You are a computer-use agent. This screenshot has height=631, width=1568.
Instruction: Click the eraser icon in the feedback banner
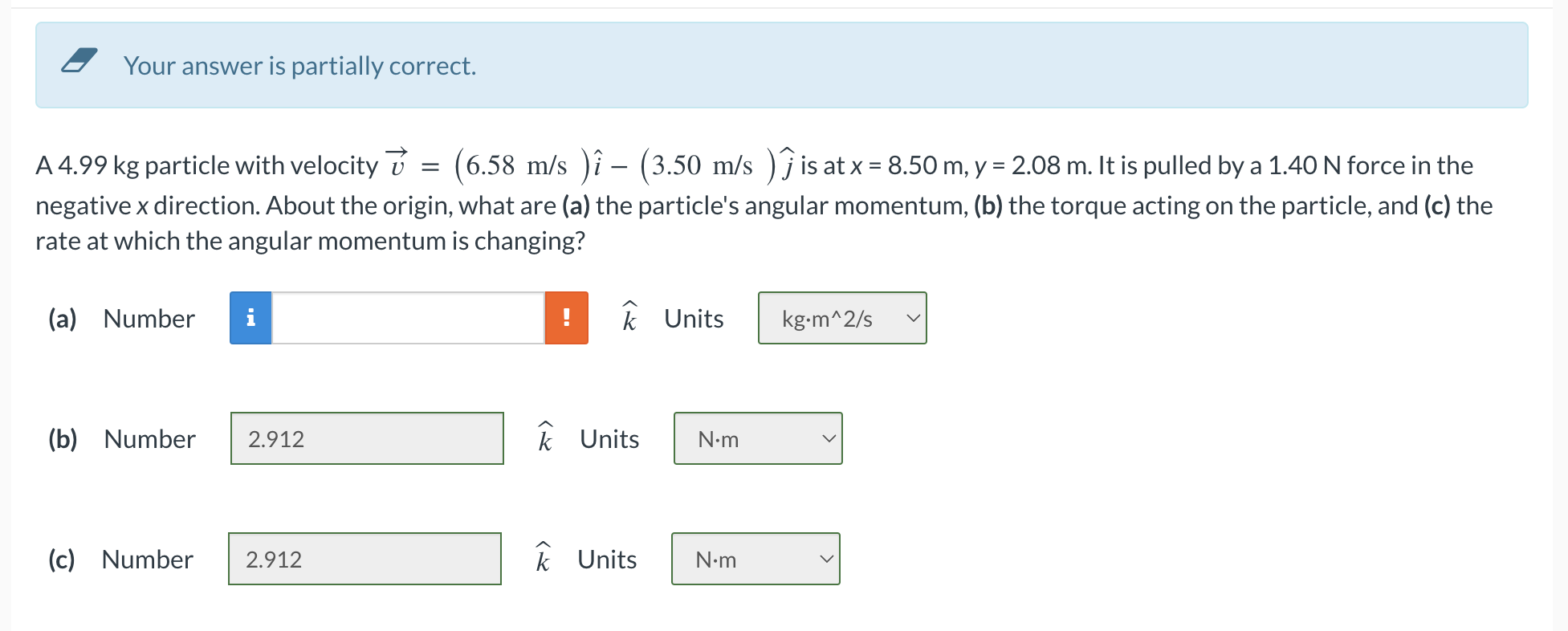[x=79, y=59]
